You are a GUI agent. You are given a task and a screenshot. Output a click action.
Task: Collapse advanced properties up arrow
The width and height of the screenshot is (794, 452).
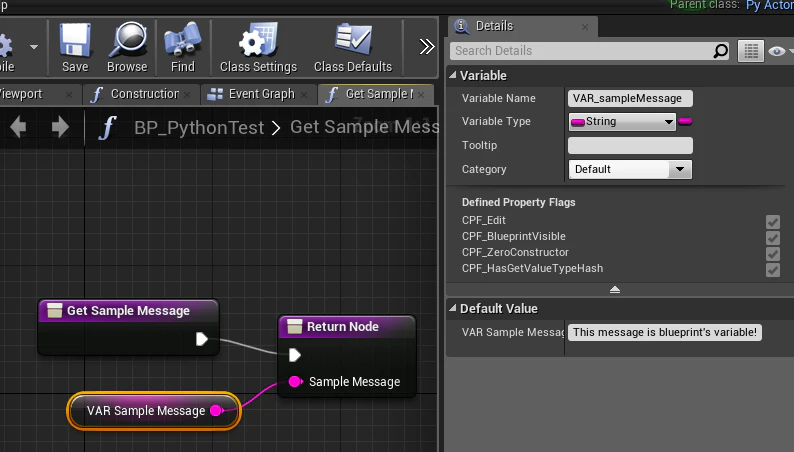615,290
